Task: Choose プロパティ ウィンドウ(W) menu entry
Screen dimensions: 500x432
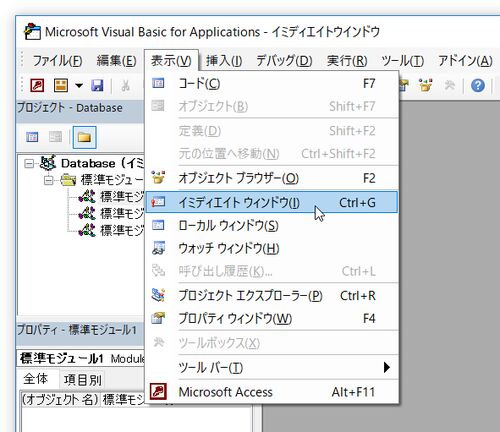Action: 272,319
